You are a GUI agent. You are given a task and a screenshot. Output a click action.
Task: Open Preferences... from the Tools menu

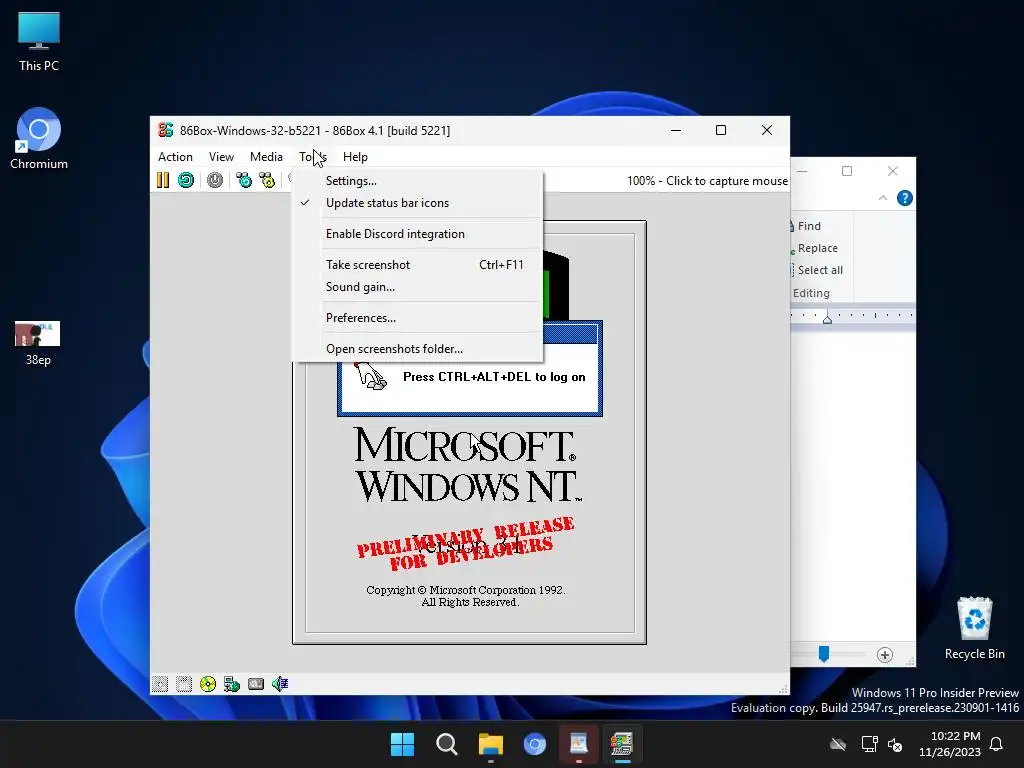(x=418, y=318)
